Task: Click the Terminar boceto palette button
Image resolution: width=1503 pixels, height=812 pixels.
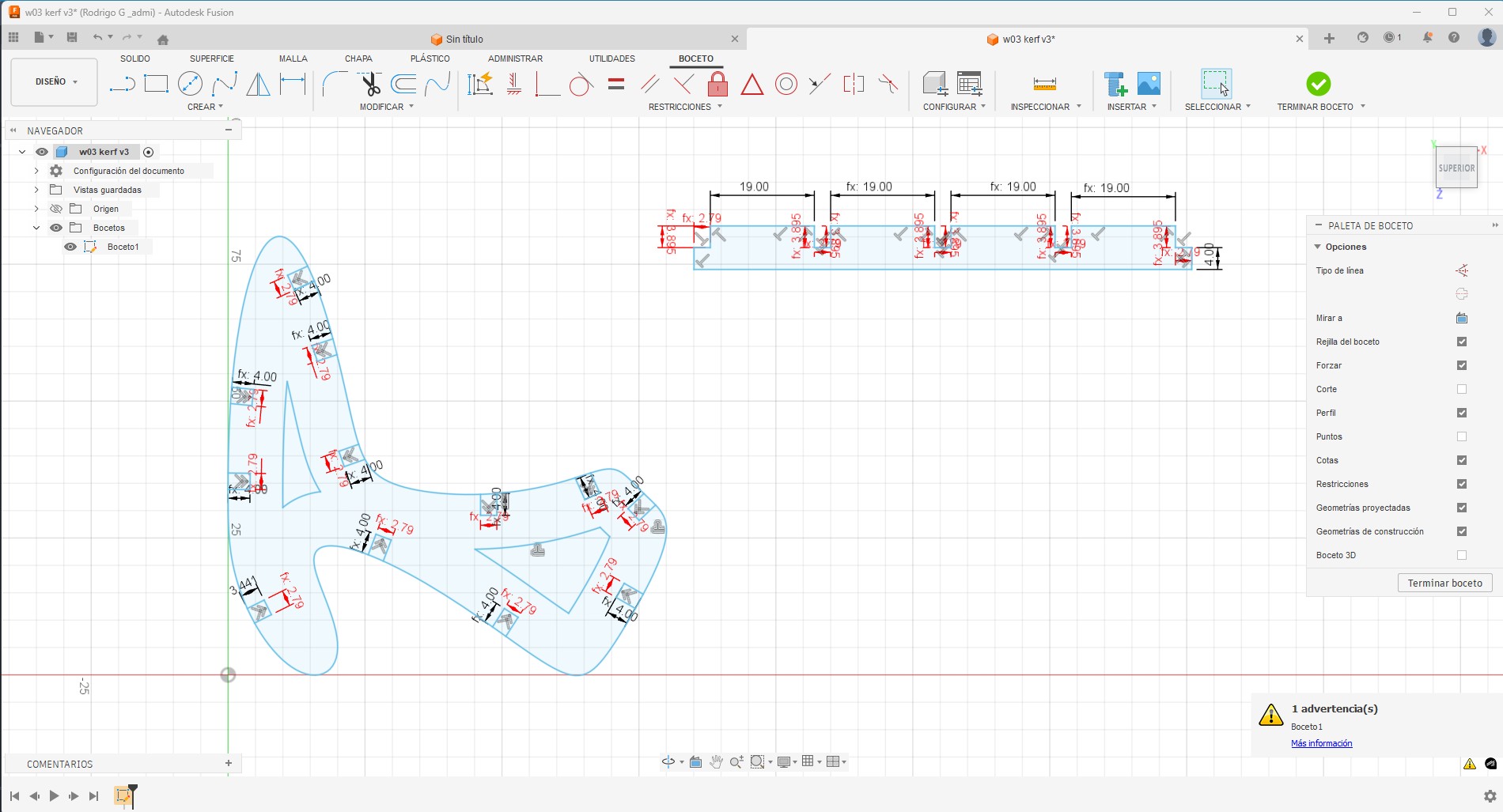Action: pyautogui.click(x=1444, y=583)
